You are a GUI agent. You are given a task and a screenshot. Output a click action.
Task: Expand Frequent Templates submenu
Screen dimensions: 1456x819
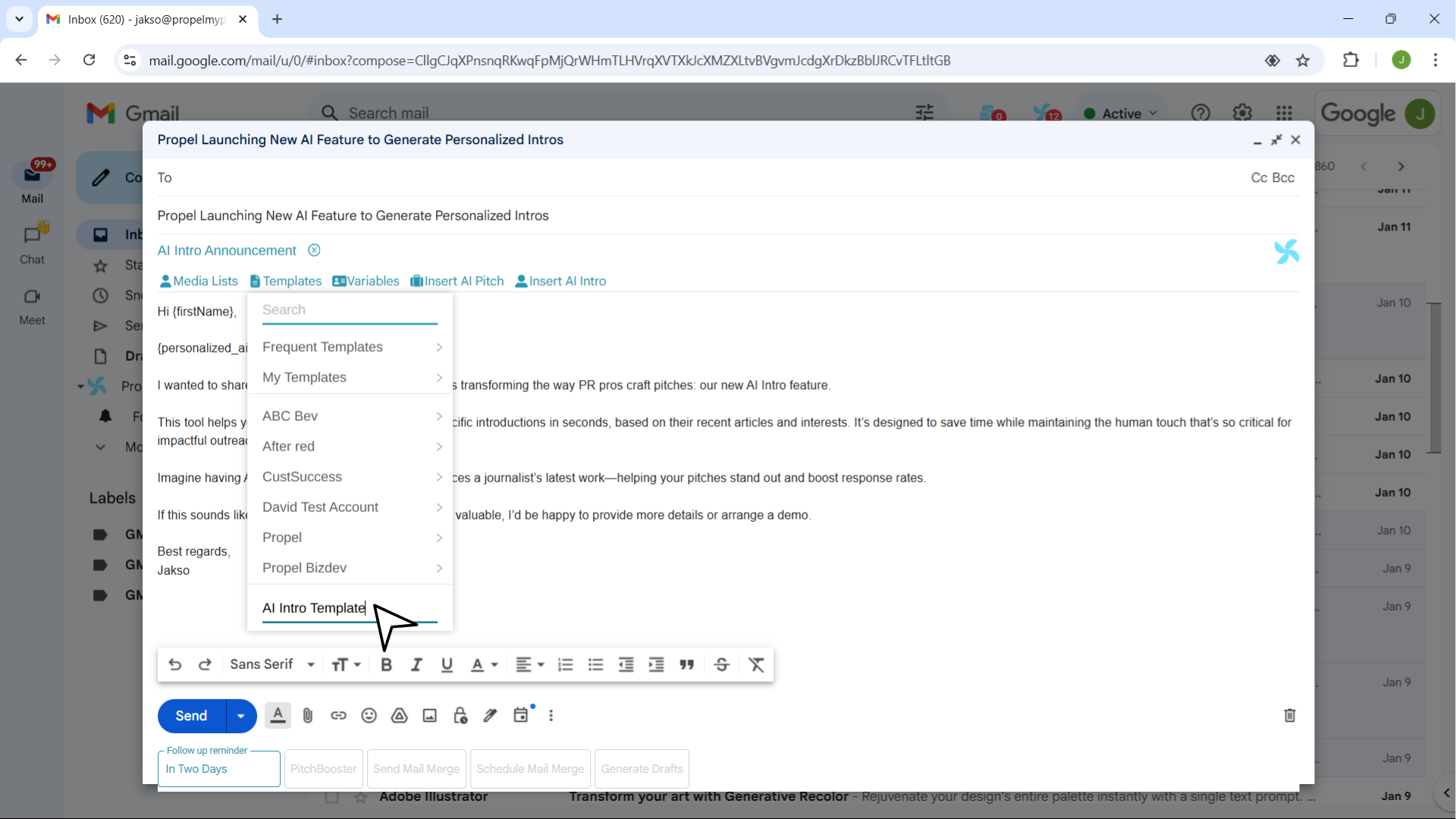pos(350,347)
